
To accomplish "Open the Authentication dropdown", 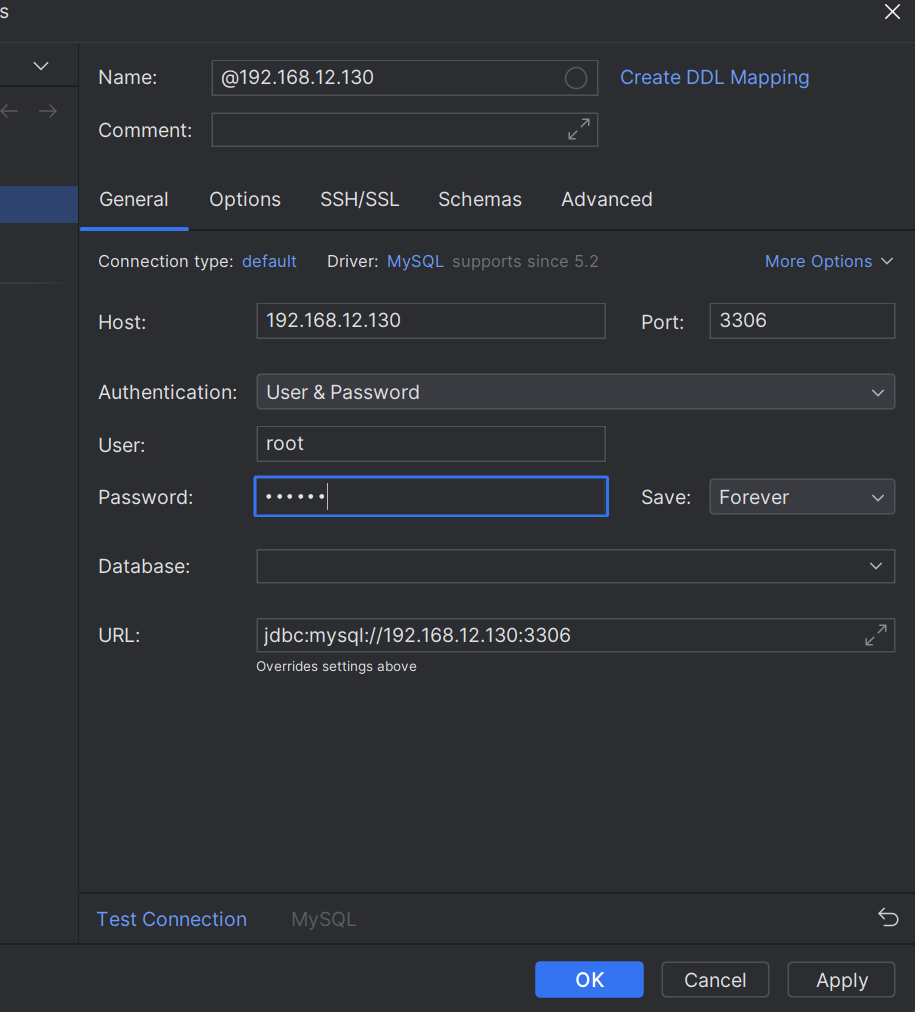I will (x=575, y=392).
